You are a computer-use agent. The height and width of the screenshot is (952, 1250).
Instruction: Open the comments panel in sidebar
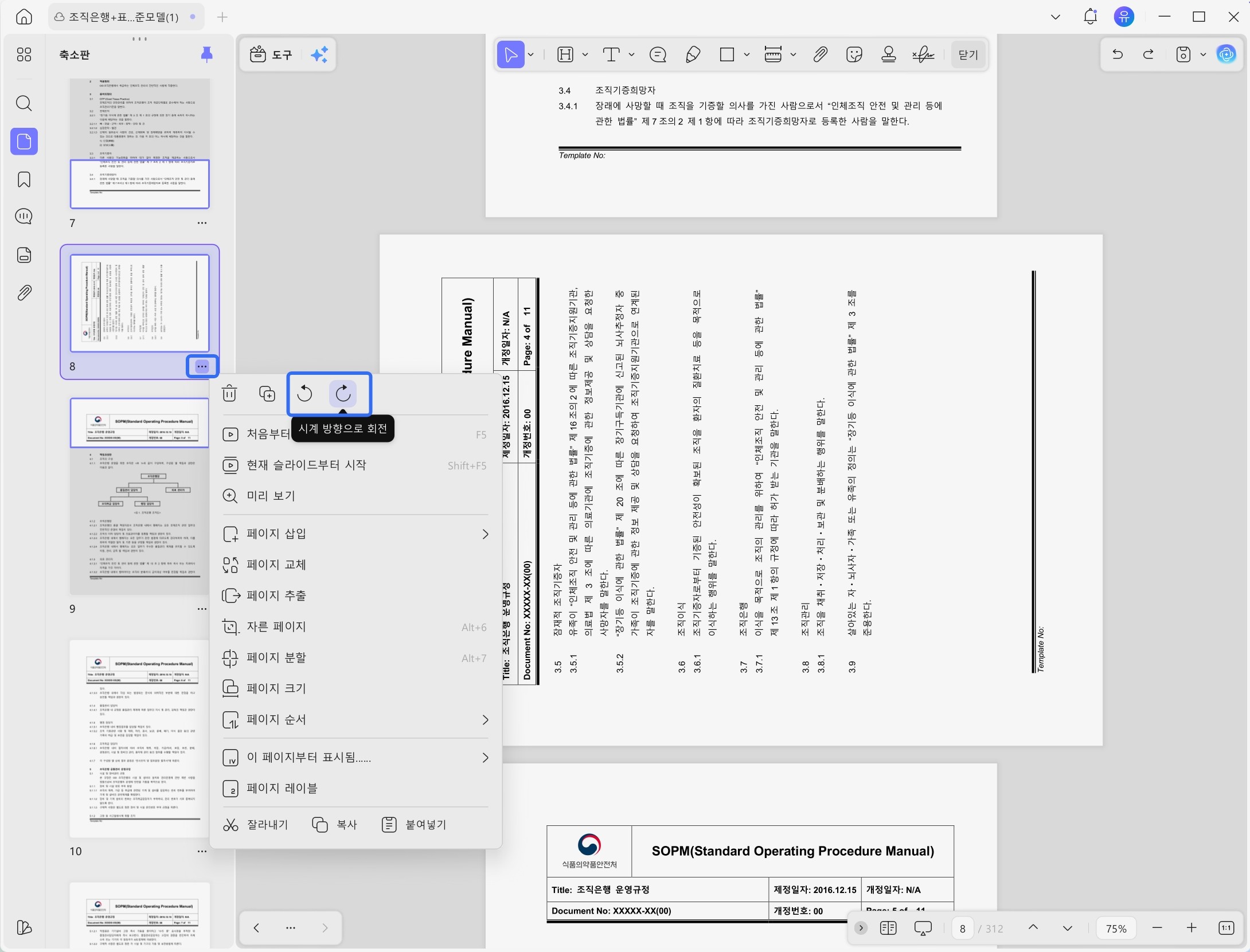pyautogui.click(x=24, y=217)
